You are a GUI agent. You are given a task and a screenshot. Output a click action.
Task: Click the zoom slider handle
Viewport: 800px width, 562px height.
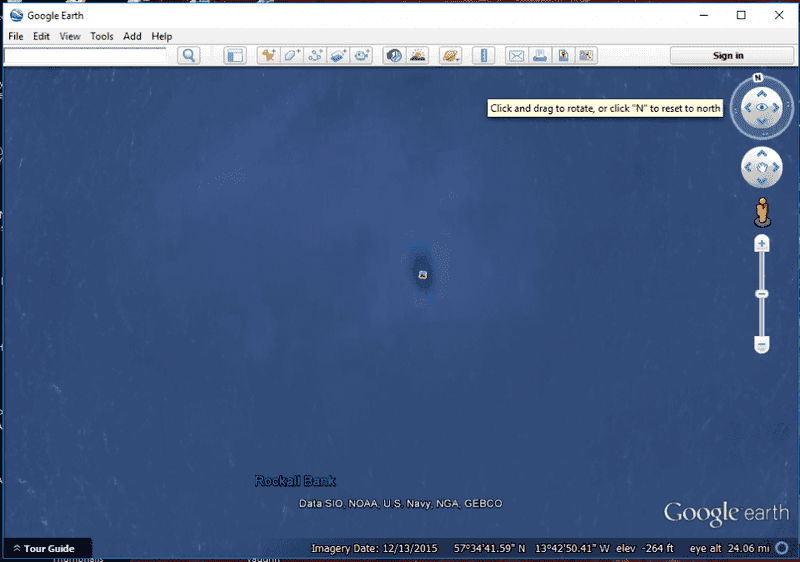(x=762, y=294)
